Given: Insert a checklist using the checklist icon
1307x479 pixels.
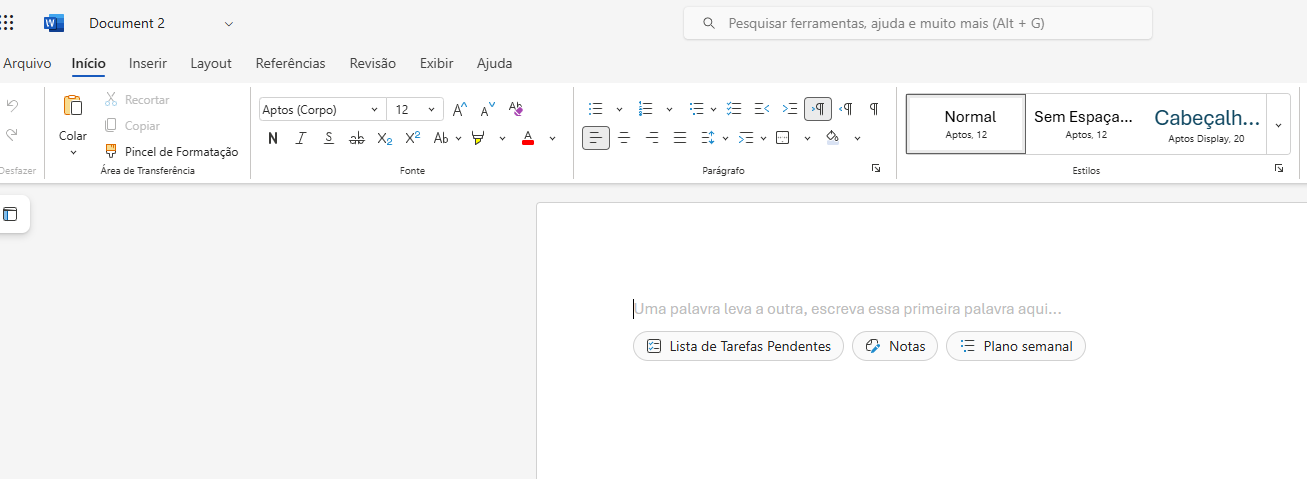Looking at the screenshot, I should [x=734, y=109].
